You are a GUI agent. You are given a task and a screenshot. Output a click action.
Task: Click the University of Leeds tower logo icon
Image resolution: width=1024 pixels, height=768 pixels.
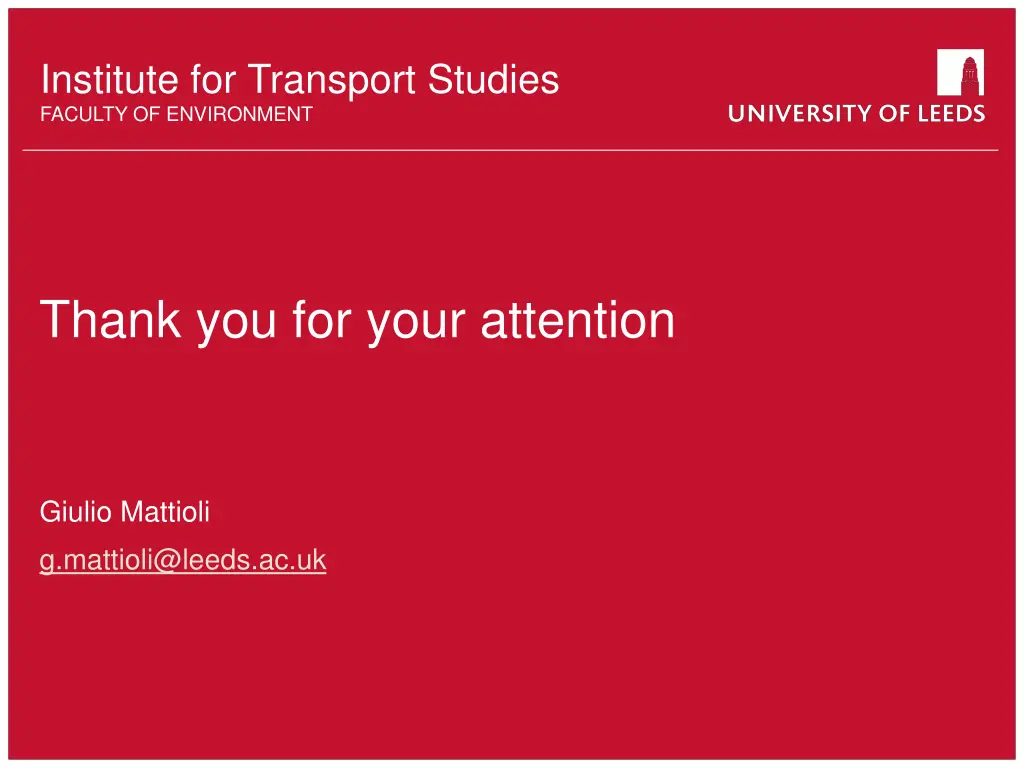960,72
